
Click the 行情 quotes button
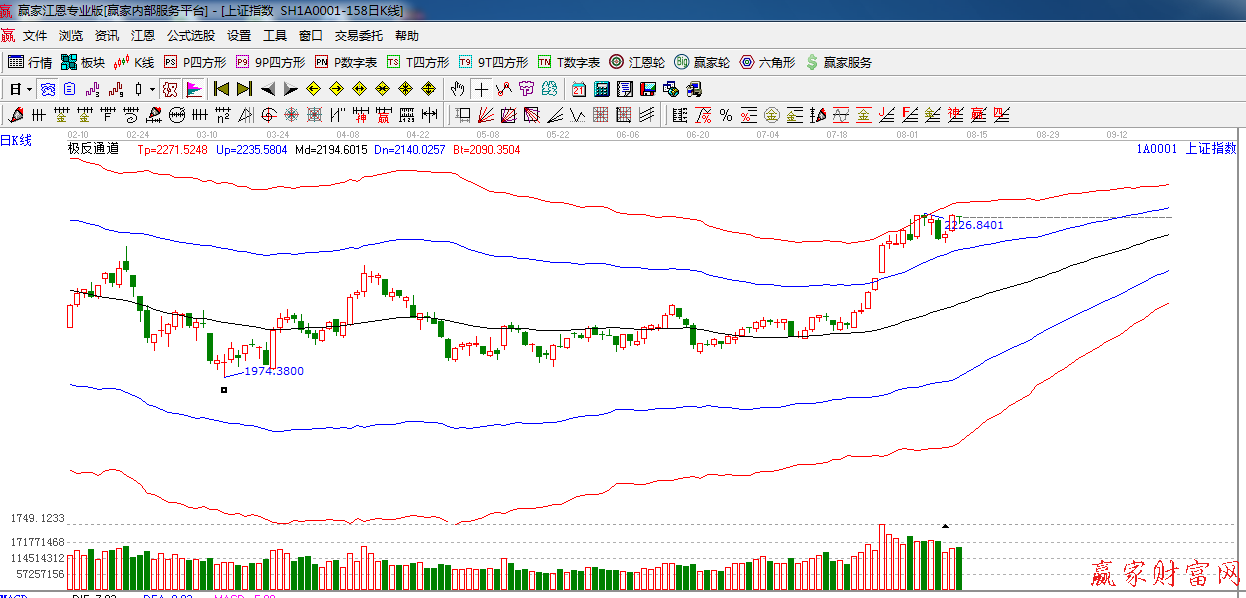click(31, 62)
